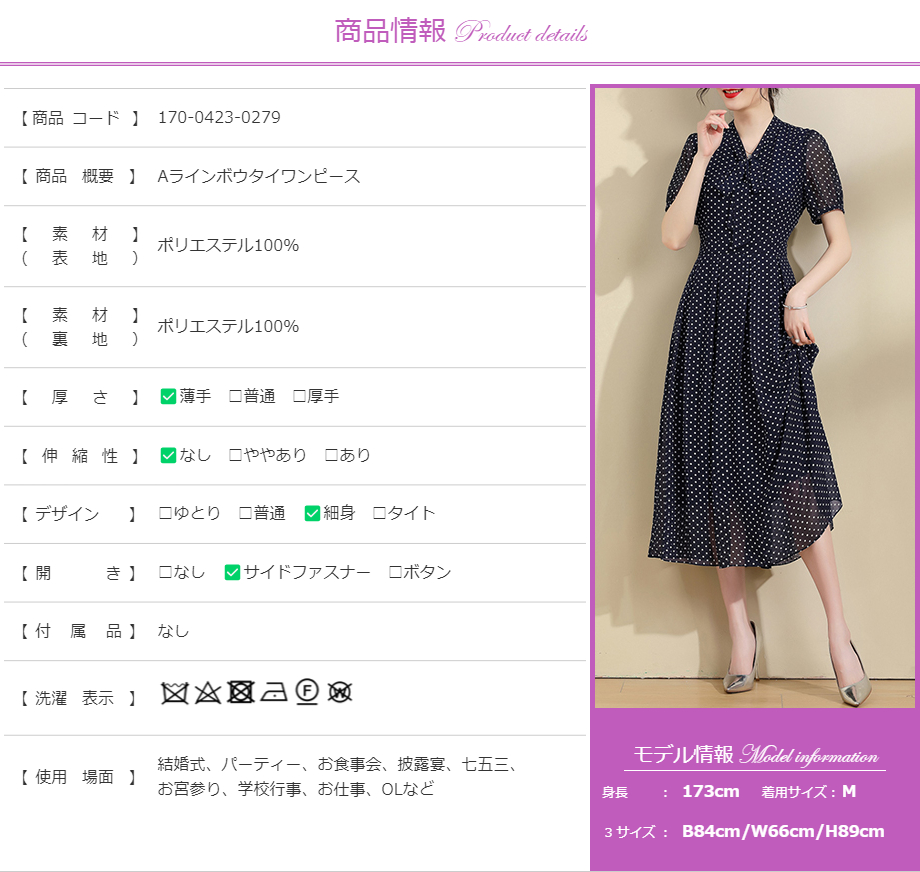Click the low-heat iron symbol
Viewport: 920px width, 872px height.
pyautogui.click(x=274, y=692)
